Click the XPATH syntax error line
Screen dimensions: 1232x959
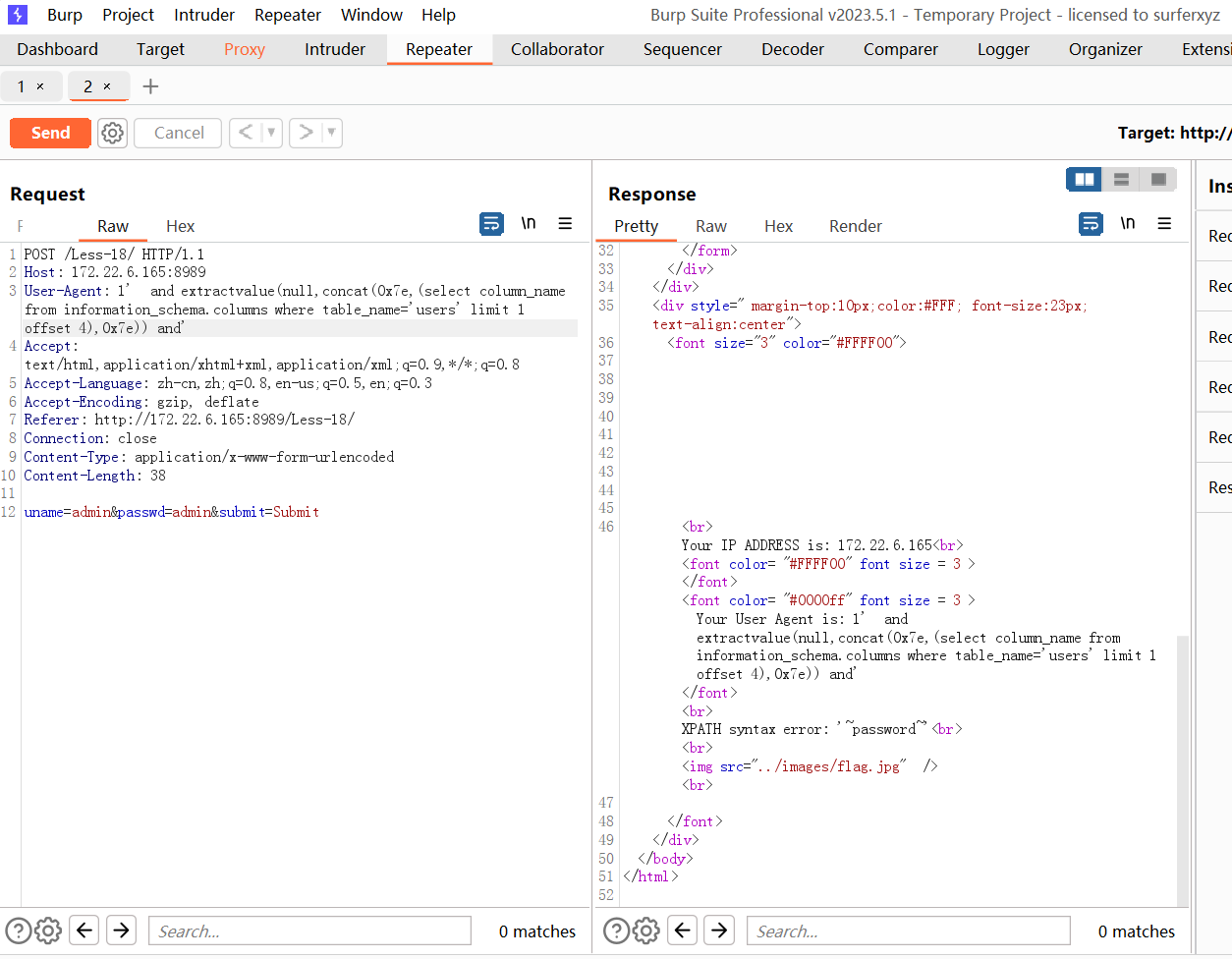click(821, 729)
